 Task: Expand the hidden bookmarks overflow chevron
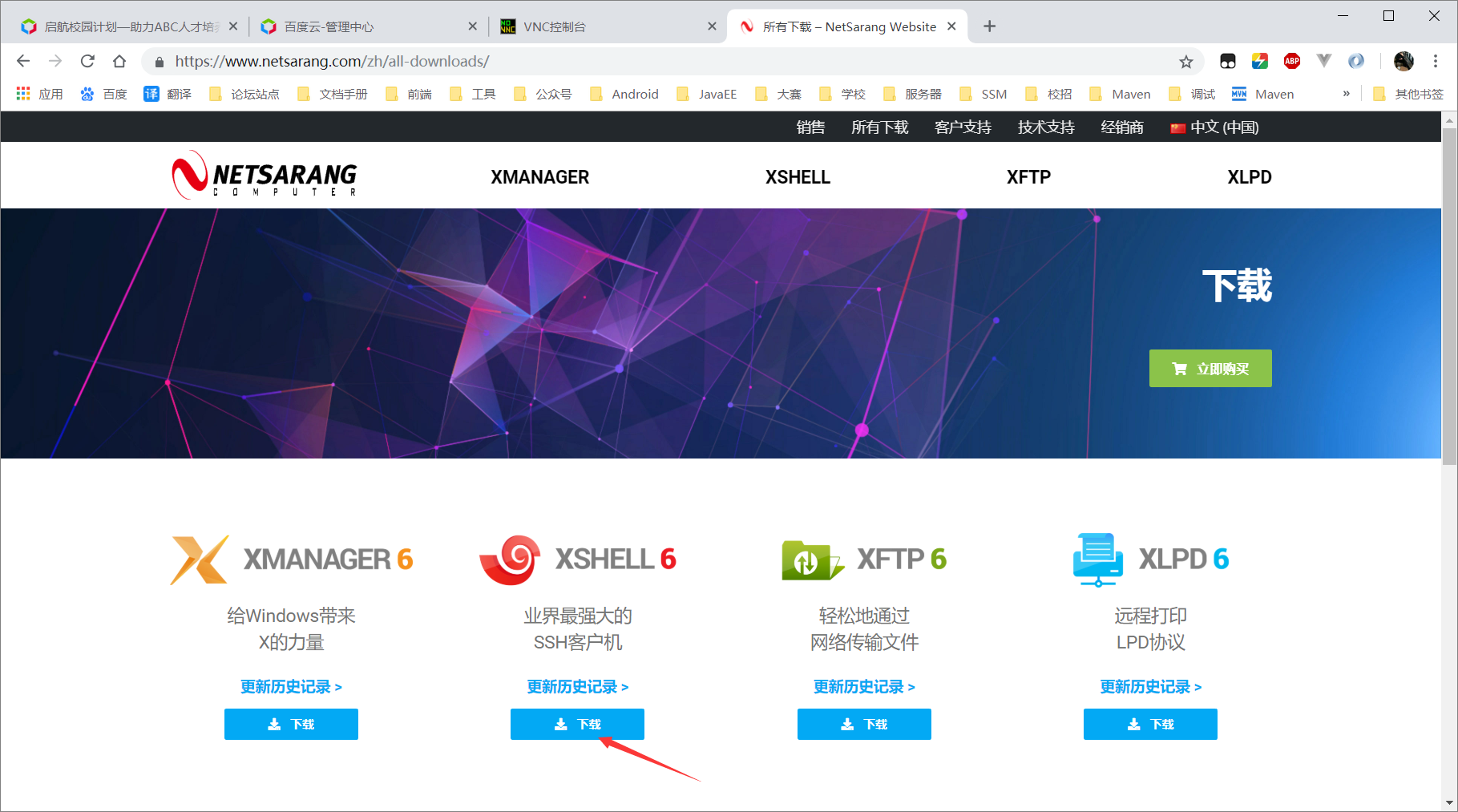1346,94
